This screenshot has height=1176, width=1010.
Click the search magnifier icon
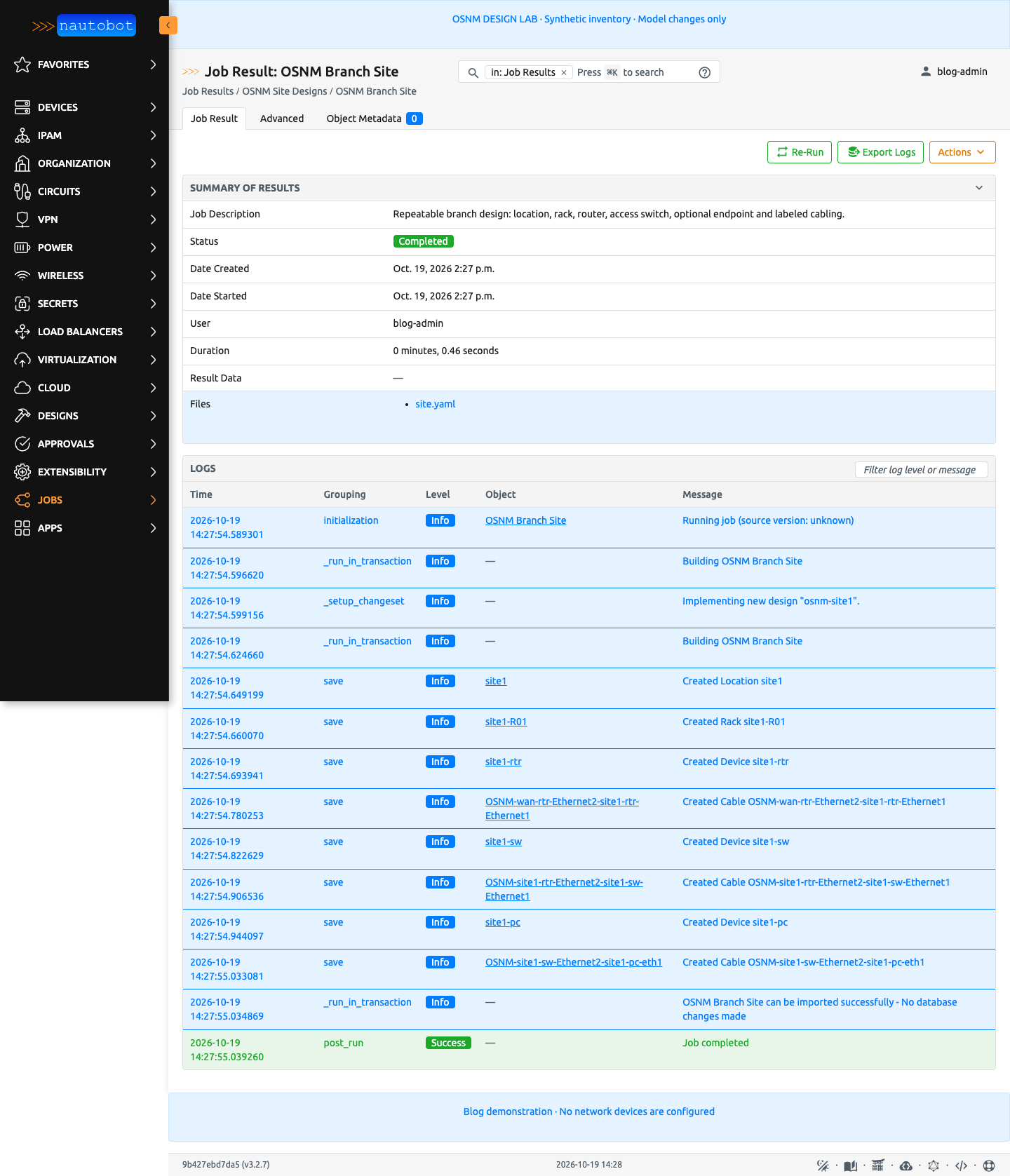(473, 72)
